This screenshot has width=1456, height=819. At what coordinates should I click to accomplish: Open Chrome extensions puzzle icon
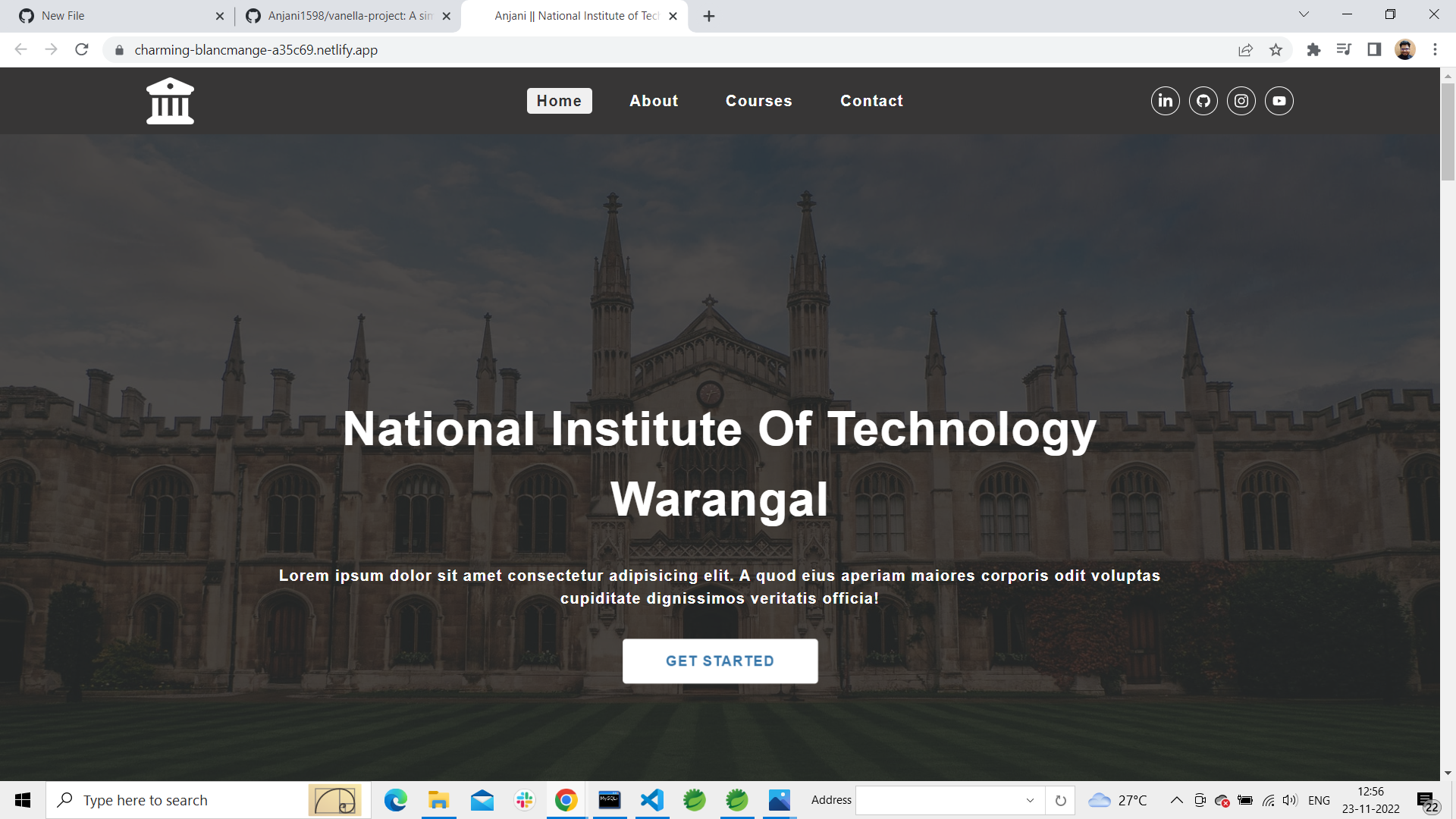(x=1313, y=50)
